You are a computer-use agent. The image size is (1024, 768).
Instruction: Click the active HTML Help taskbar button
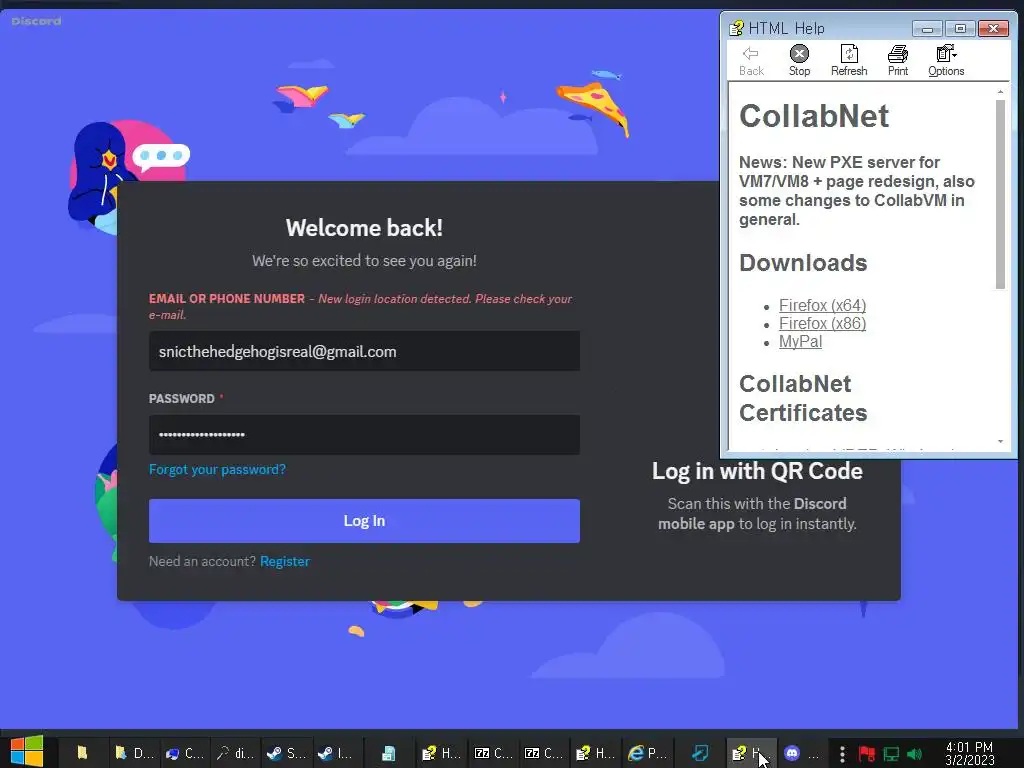(751, 753)
